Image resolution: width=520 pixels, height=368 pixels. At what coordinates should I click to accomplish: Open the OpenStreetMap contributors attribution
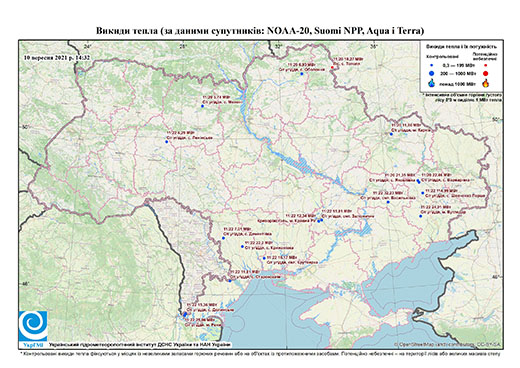click(448, 344)
